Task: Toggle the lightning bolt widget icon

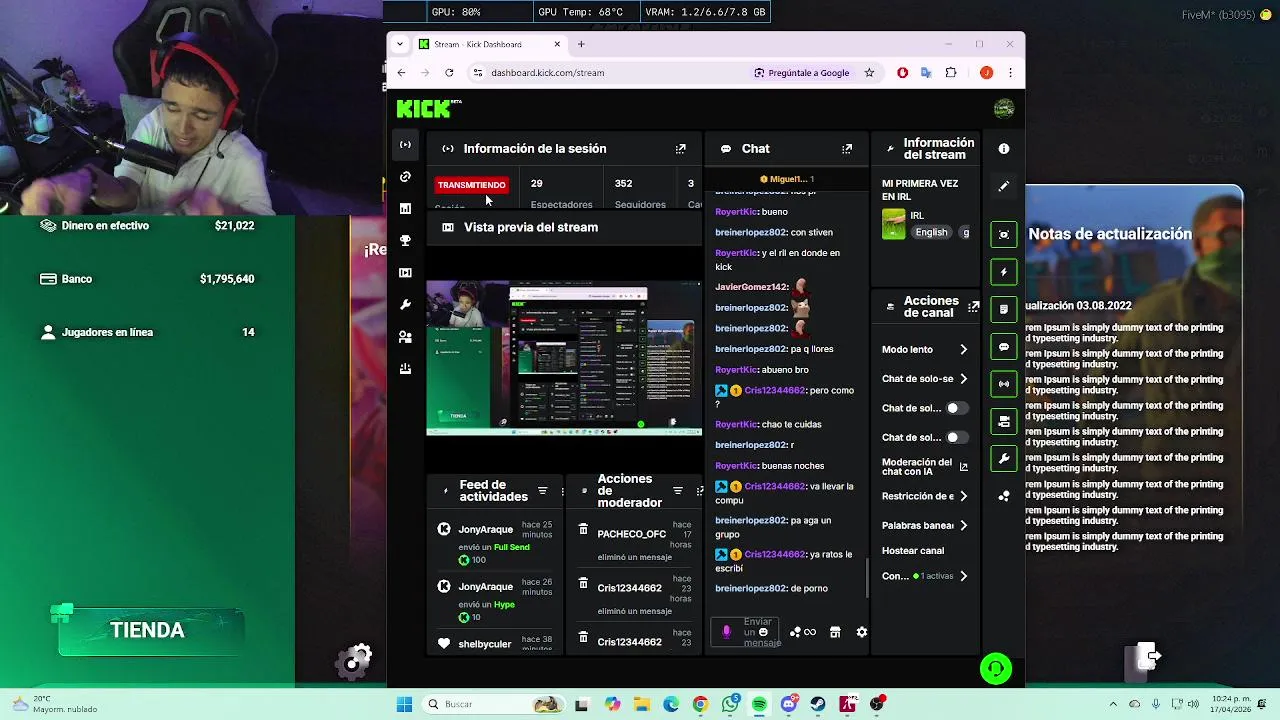Action: (1004, 272)
